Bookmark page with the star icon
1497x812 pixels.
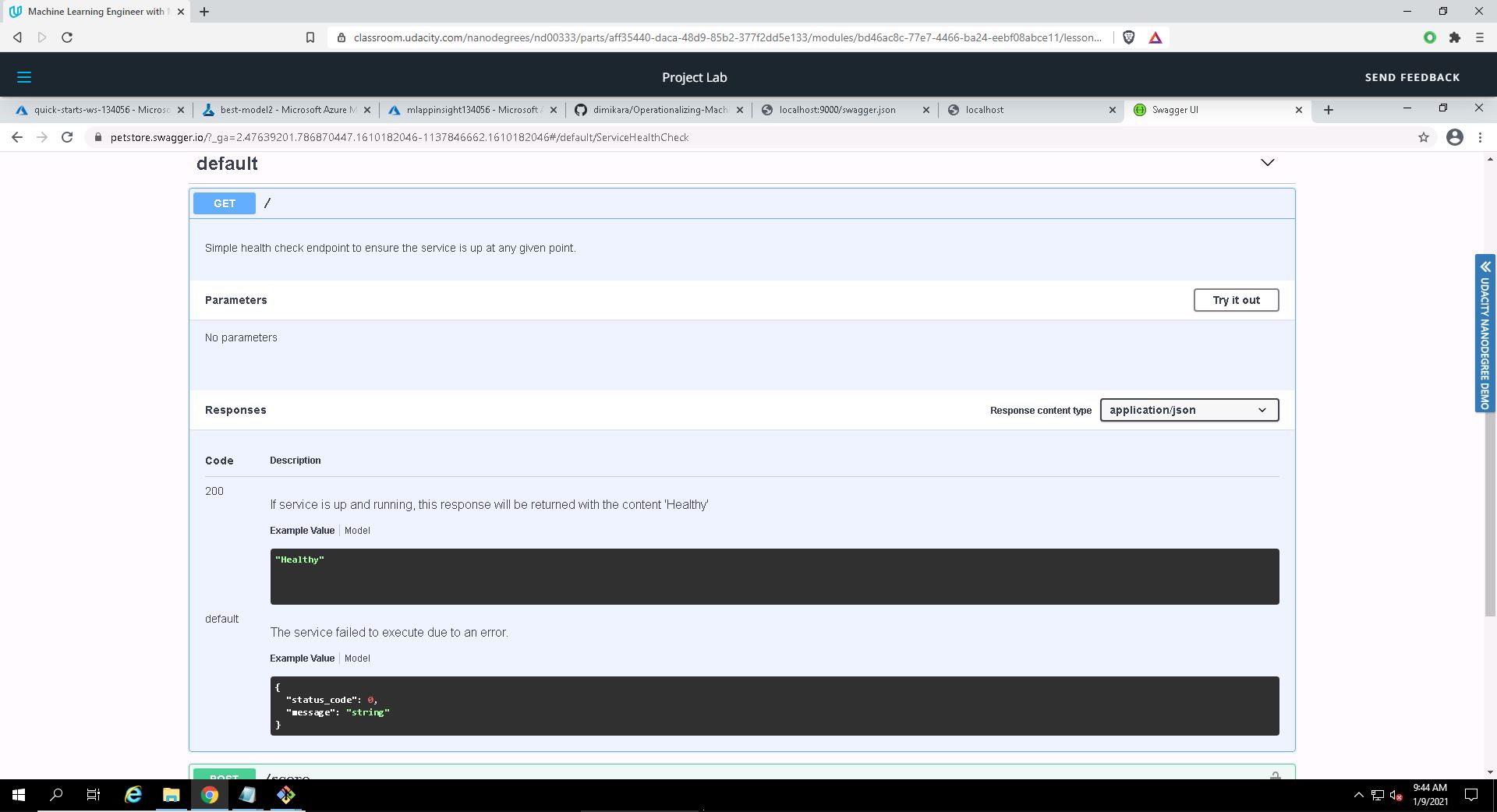(1423, 137)
